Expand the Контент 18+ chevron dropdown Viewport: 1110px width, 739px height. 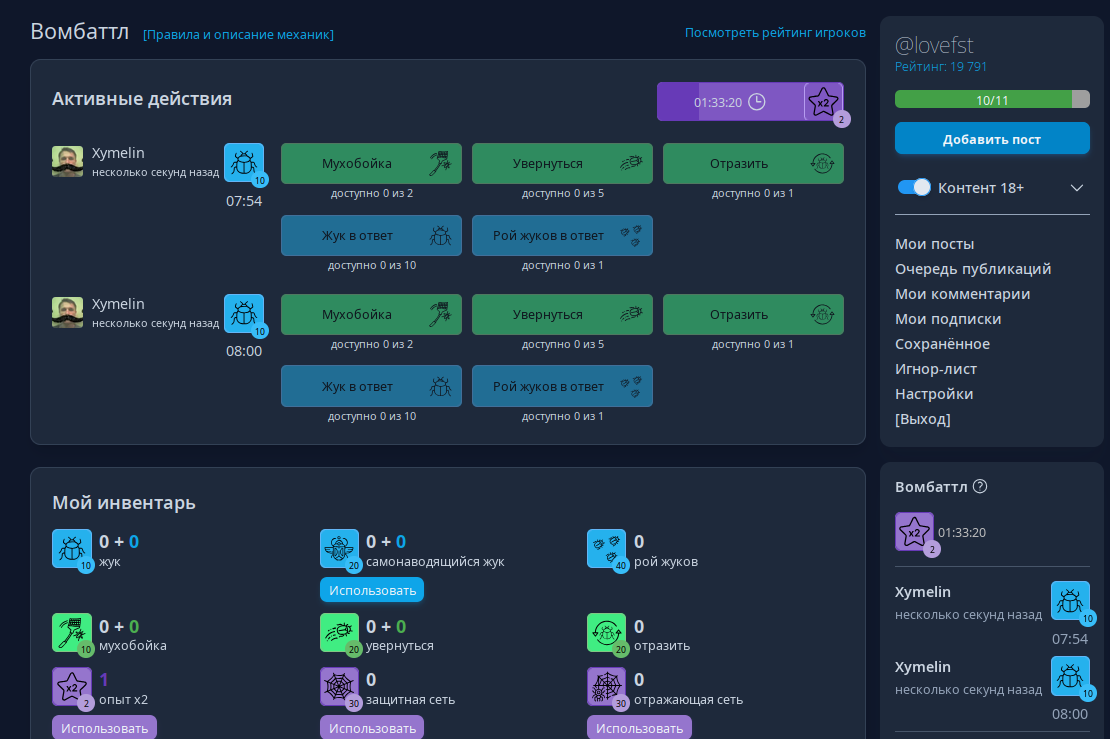tap(1077, 188)
